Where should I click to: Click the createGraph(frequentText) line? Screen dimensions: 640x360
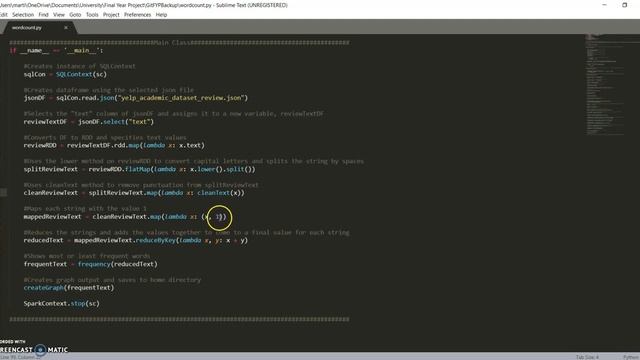tap(69, 288)
